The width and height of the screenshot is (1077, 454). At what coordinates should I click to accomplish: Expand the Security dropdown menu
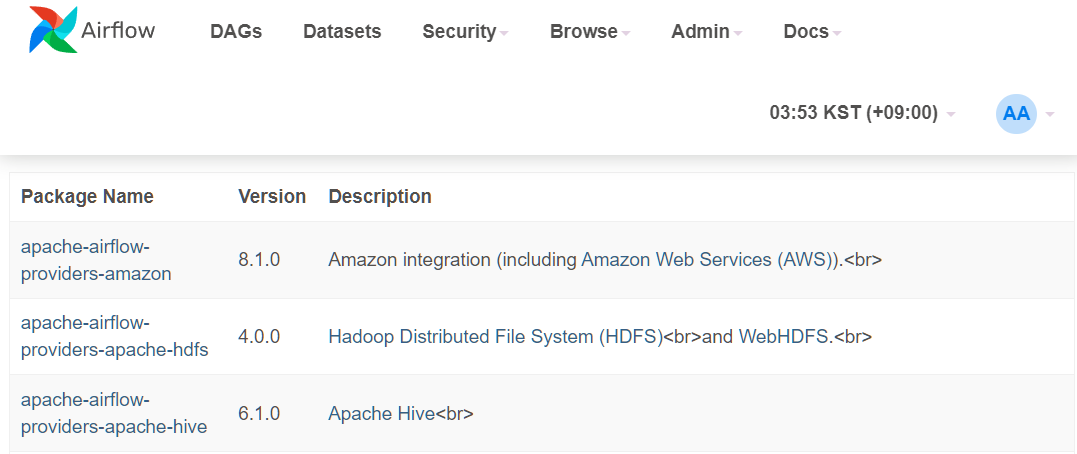coord(465,32)
